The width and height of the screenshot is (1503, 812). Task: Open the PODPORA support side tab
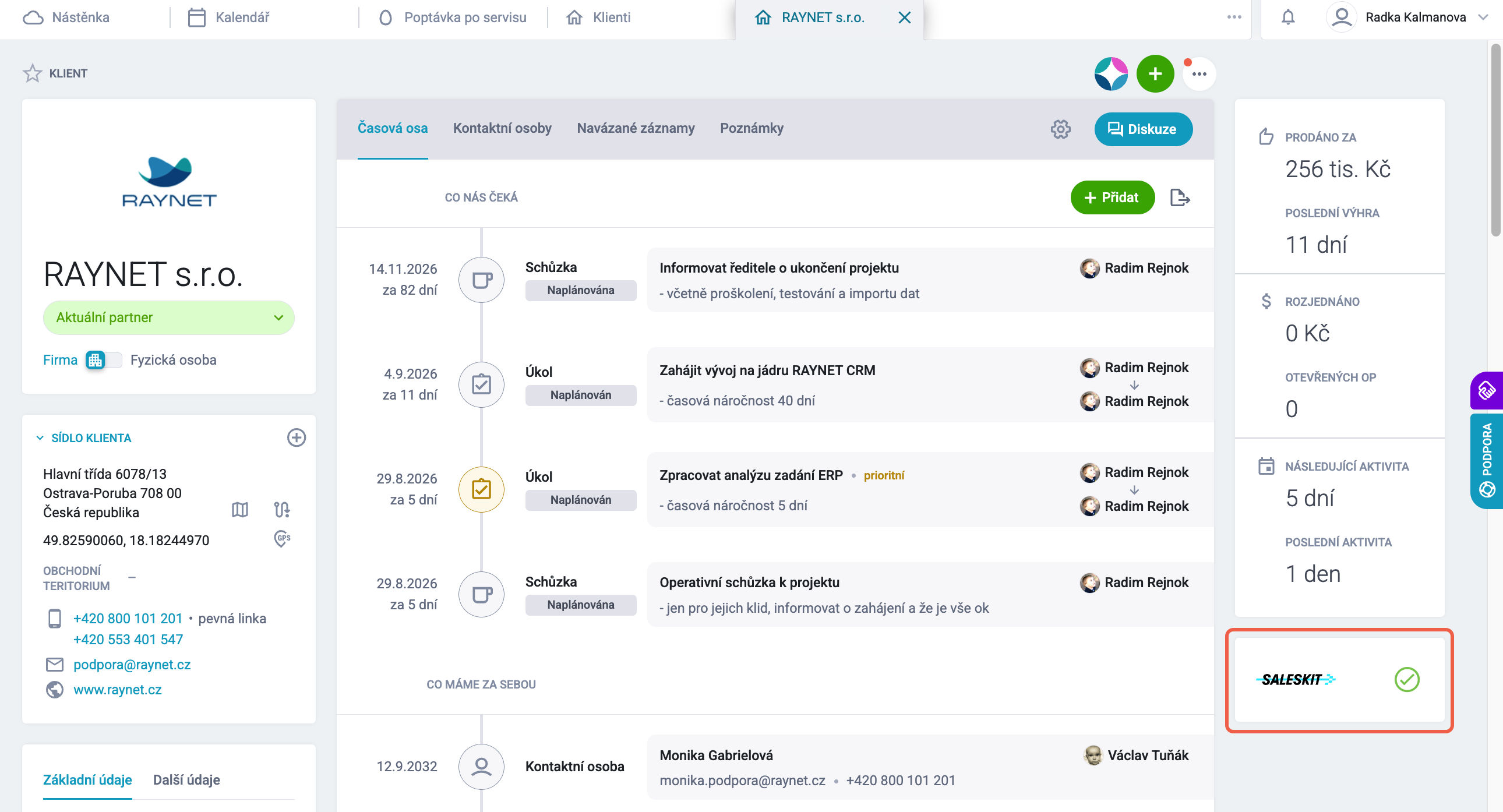1487,461
